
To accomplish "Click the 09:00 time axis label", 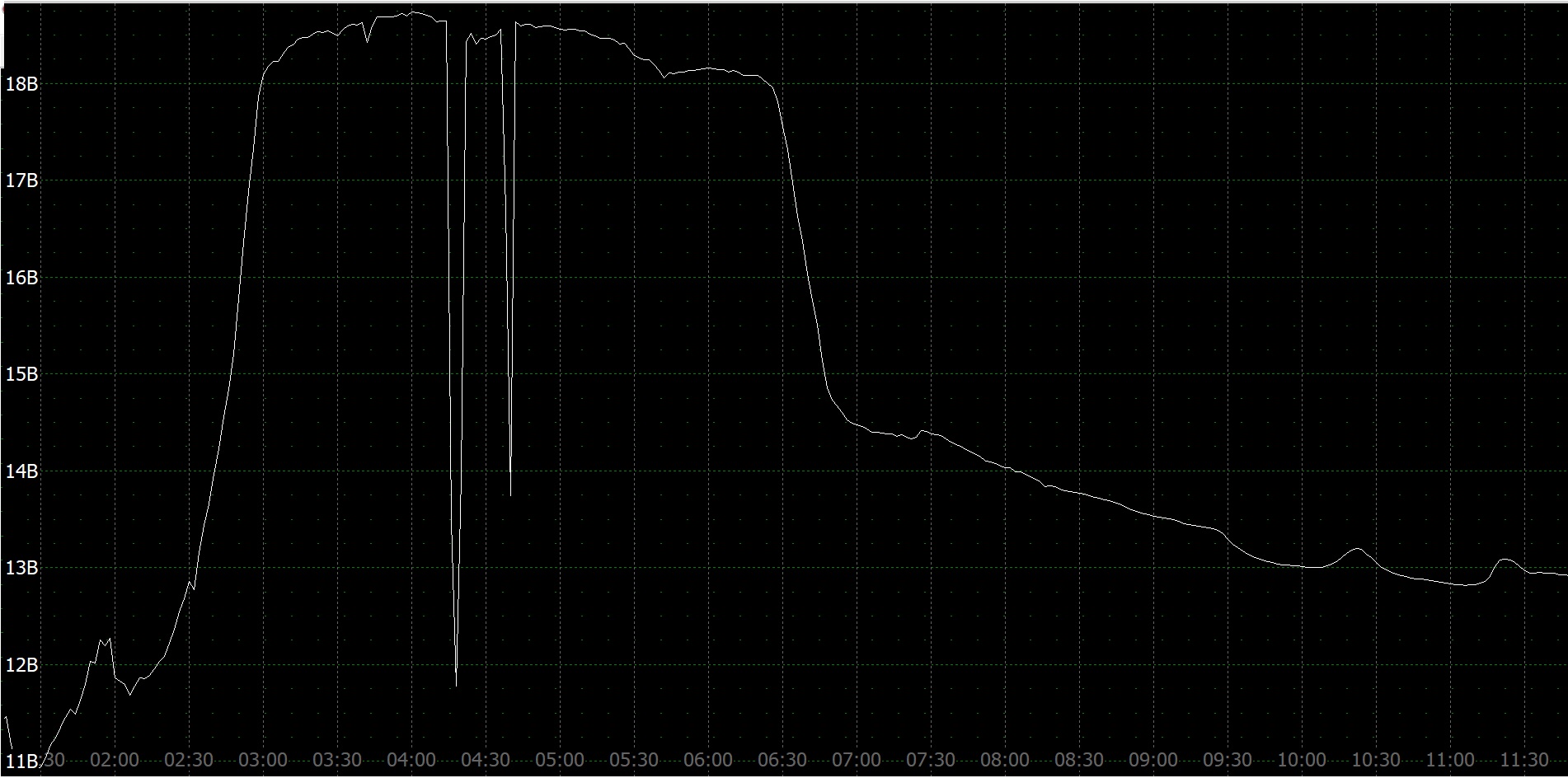I will coord(1153,760).
